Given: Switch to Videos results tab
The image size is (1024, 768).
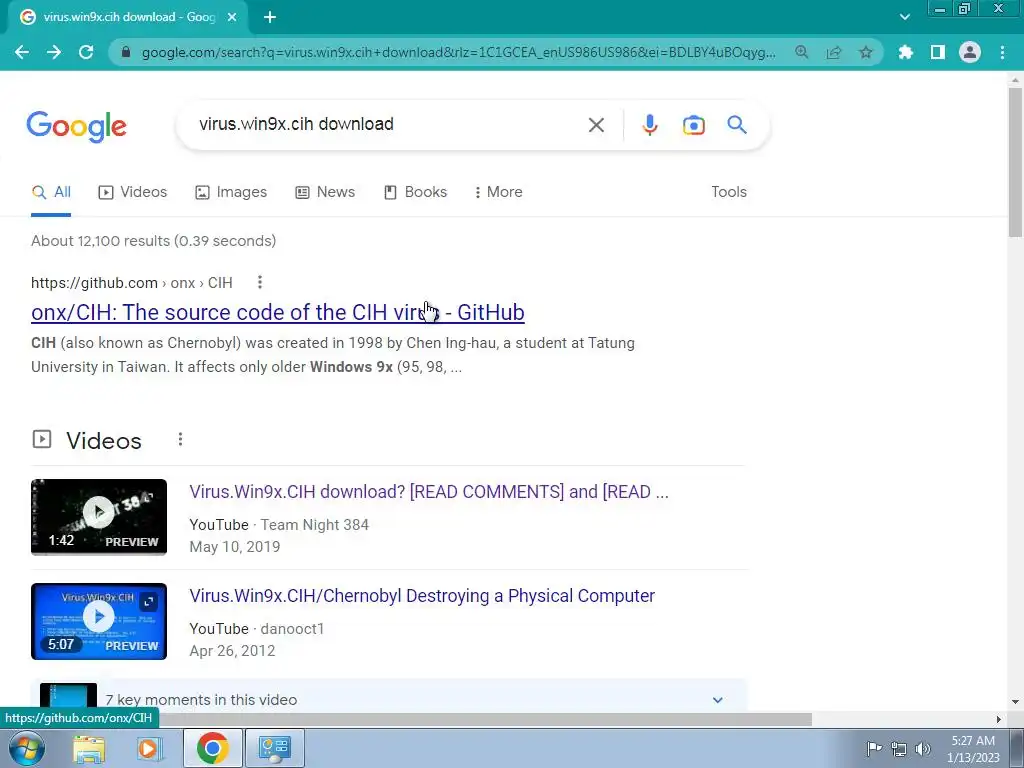Looking at the screenshot, I should [x=133, y=192].
